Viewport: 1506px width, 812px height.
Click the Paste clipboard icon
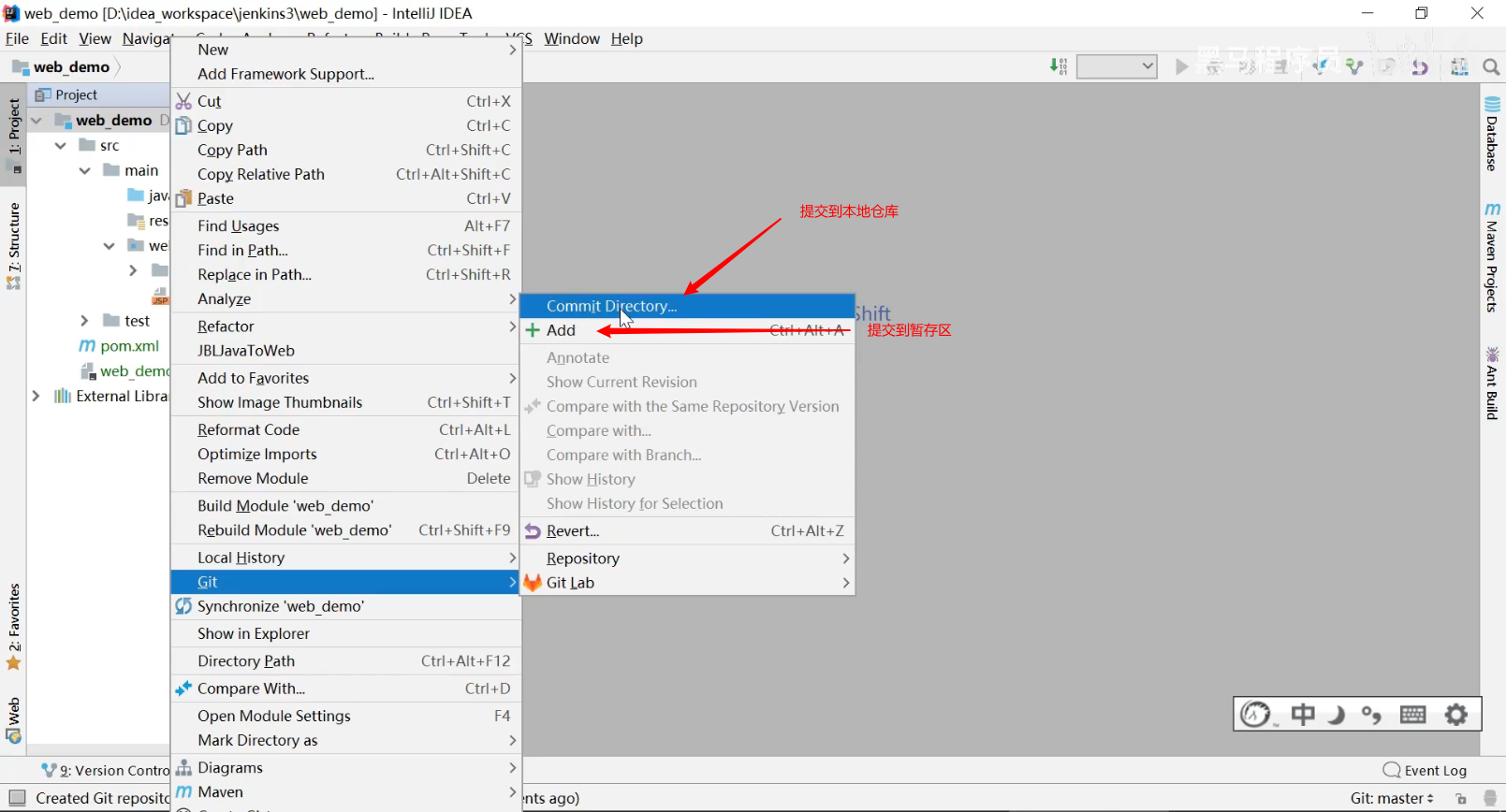pyautogui.click(x=183, y=198)
